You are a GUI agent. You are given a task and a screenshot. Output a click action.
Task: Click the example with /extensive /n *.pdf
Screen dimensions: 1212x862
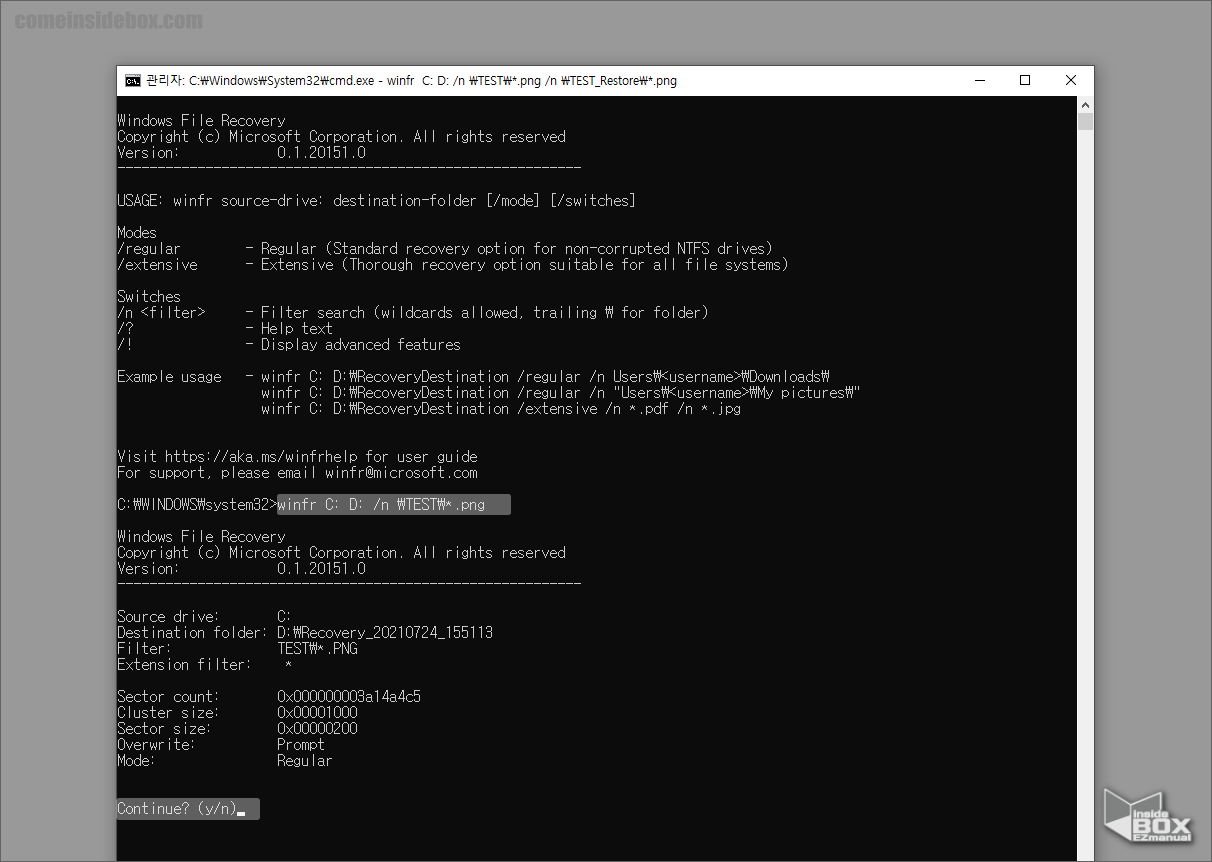pos(501,409)
